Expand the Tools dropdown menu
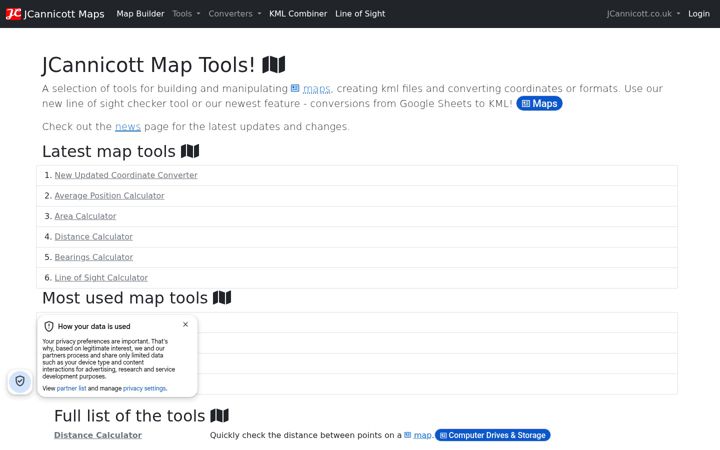Screen dimensions: 720x450 tap(186, 14)
